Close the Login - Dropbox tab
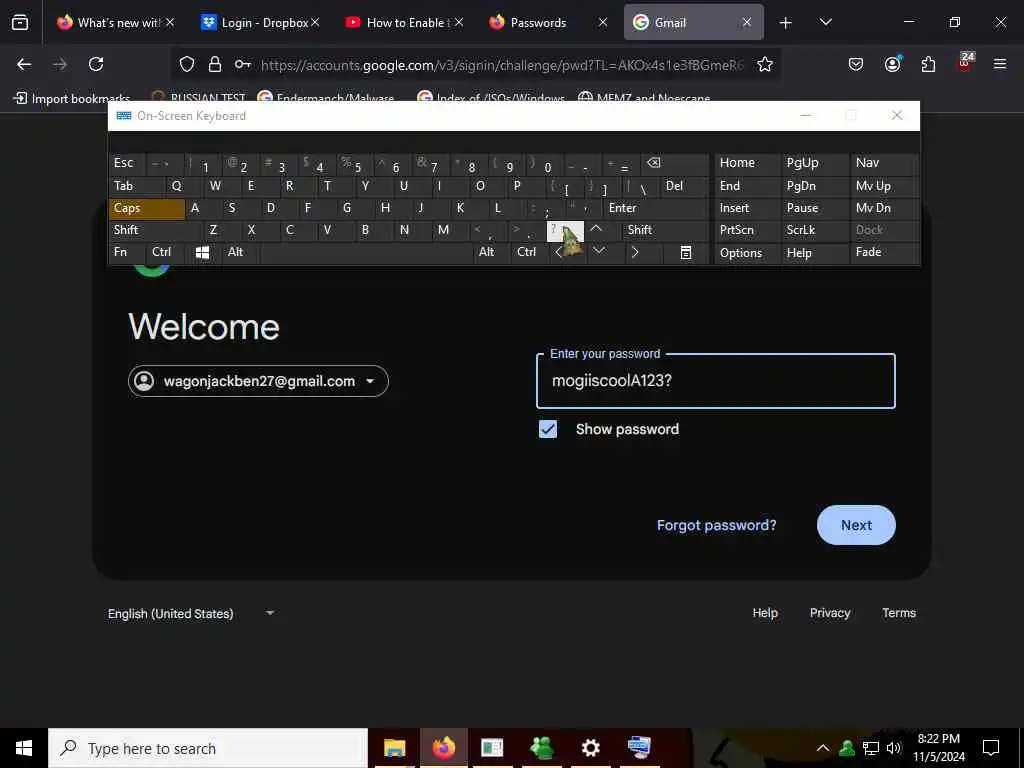The width and height of the screenshot is (1024, 768). tap(315, 22)
